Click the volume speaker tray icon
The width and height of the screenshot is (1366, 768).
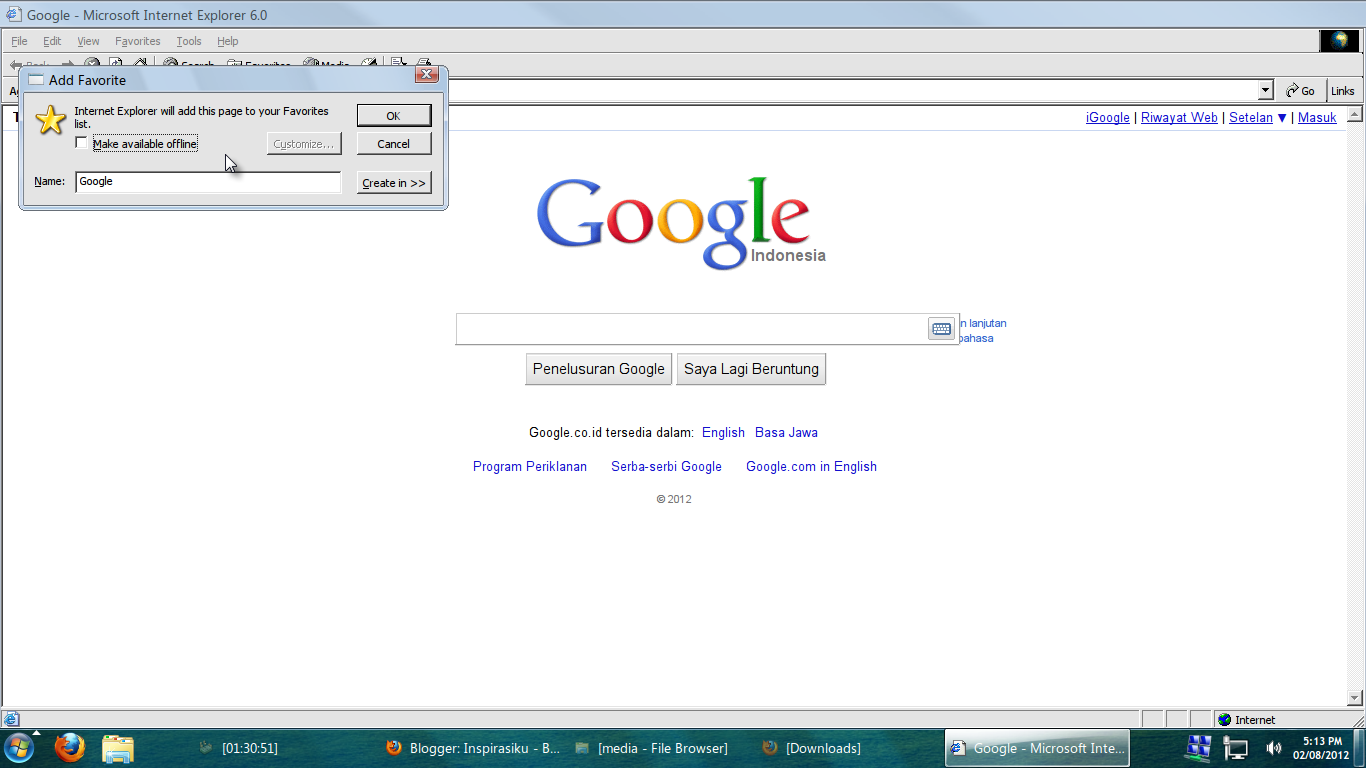(x=1274, y=748)
